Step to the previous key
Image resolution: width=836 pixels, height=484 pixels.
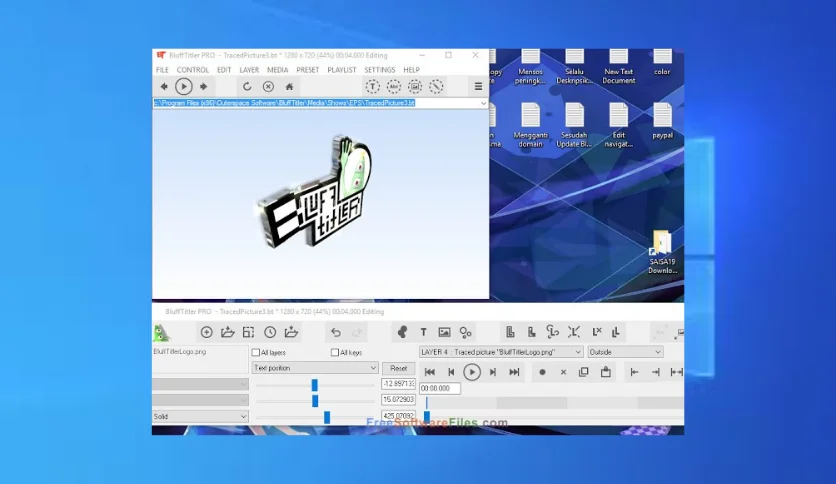click(x=451, y=372)
